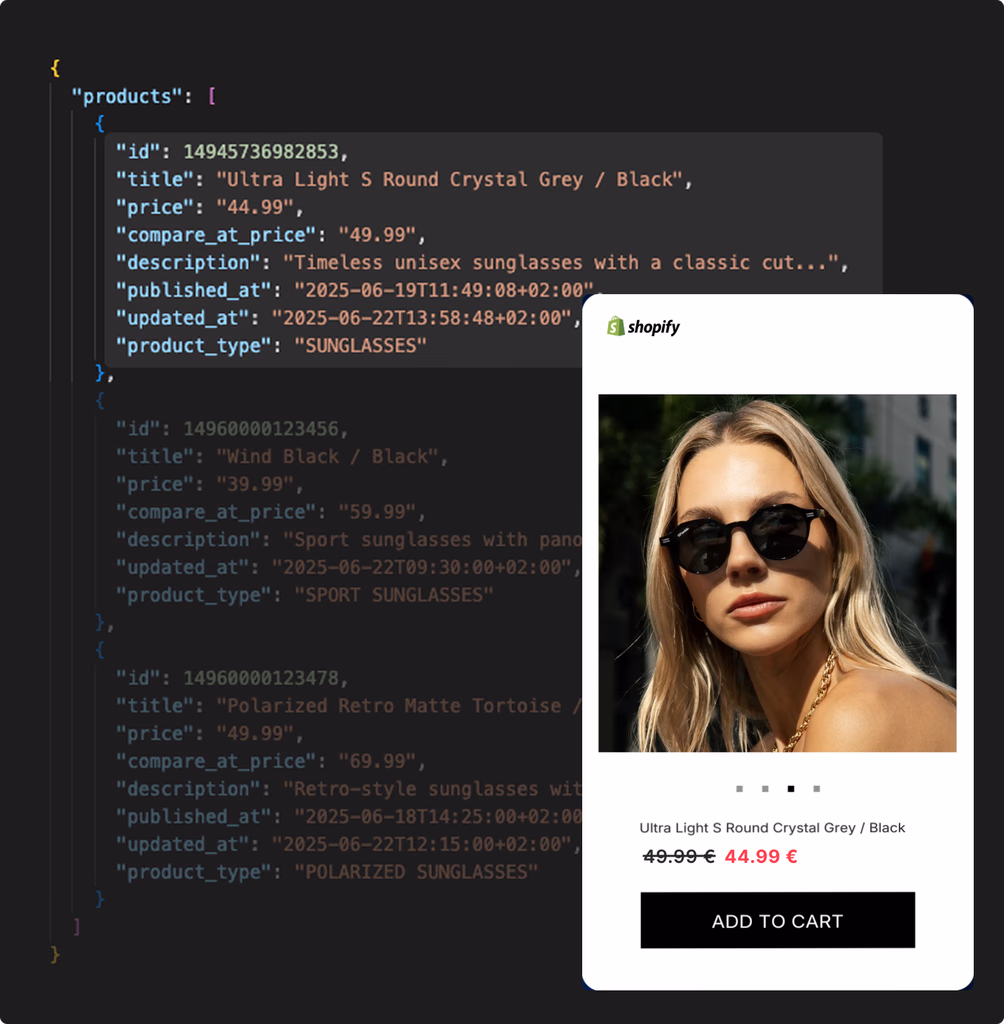Select the second image carousel dot
Screen dimensions: 1004x1024
[x=765, y=789]
